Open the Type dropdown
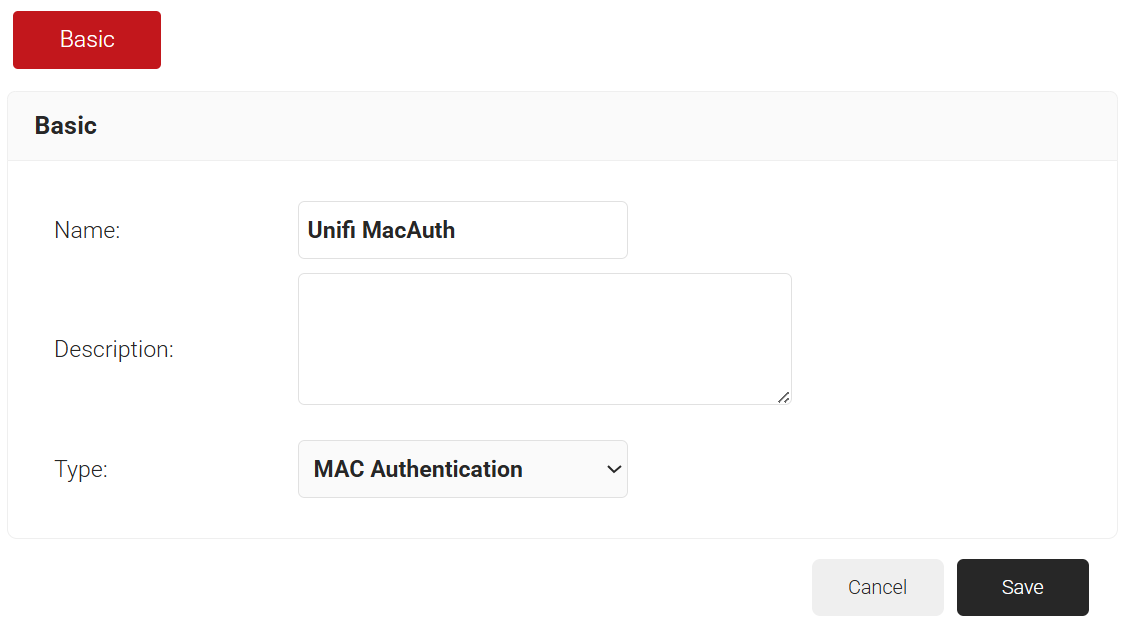The height and width of the screenshot is (630, 1123). click(x=462, y=469)
